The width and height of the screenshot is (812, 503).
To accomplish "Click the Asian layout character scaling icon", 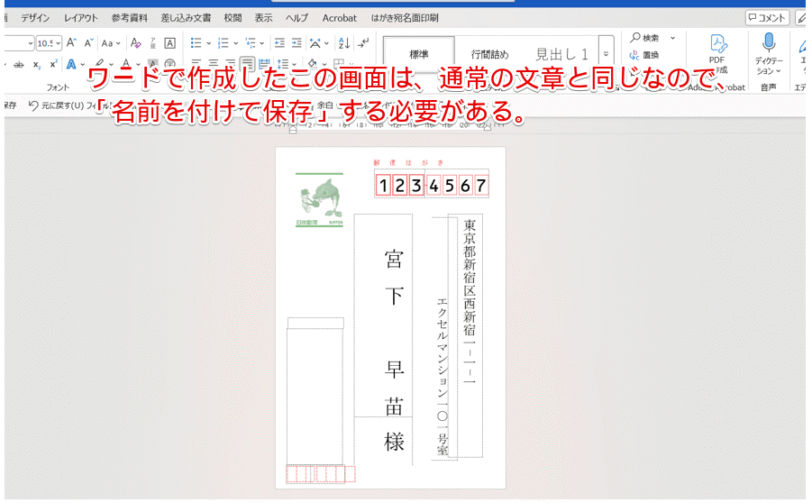I will coord(315,43).
